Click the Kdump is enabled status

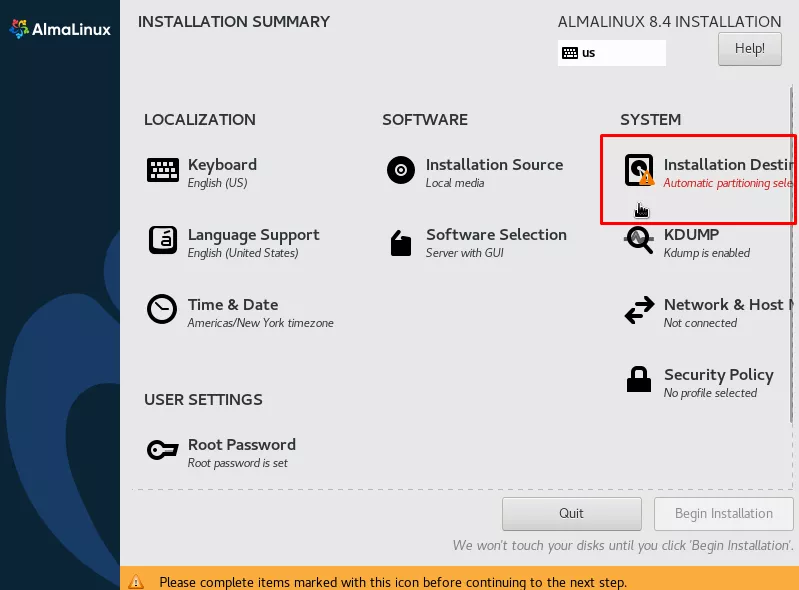tap(706, 253)
